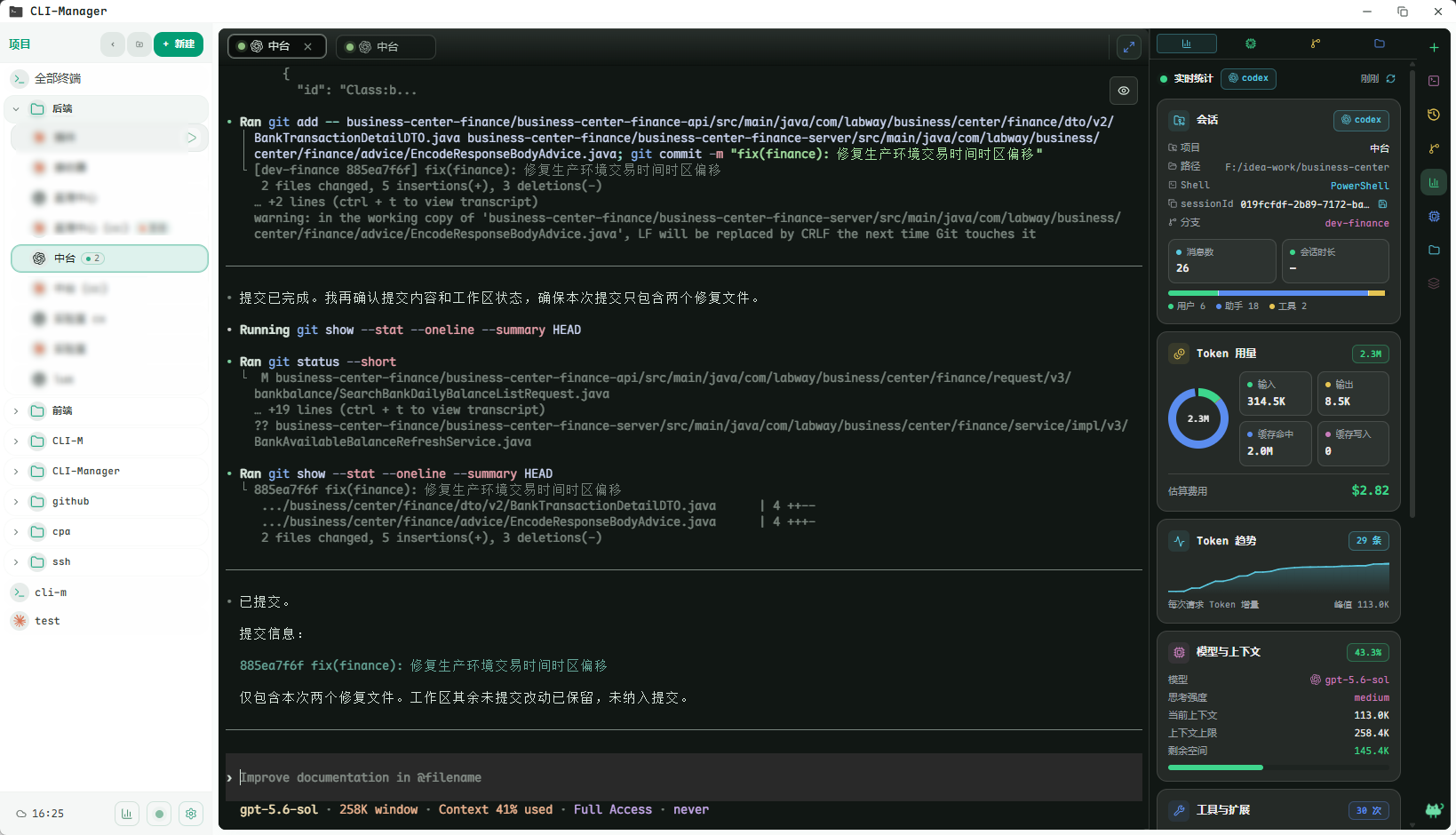Open history clock icon on right rail
Screen dimensions: 1456x835
tap(1434, 115)
